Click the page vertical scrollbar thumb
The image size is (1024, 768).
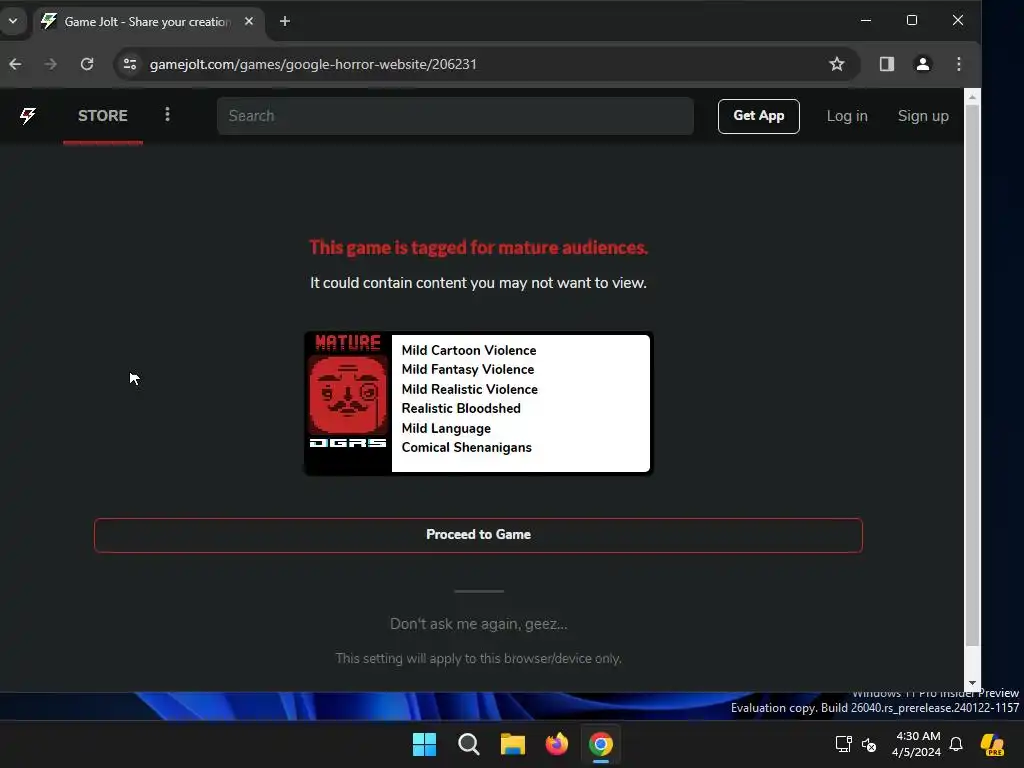(972, 374)
